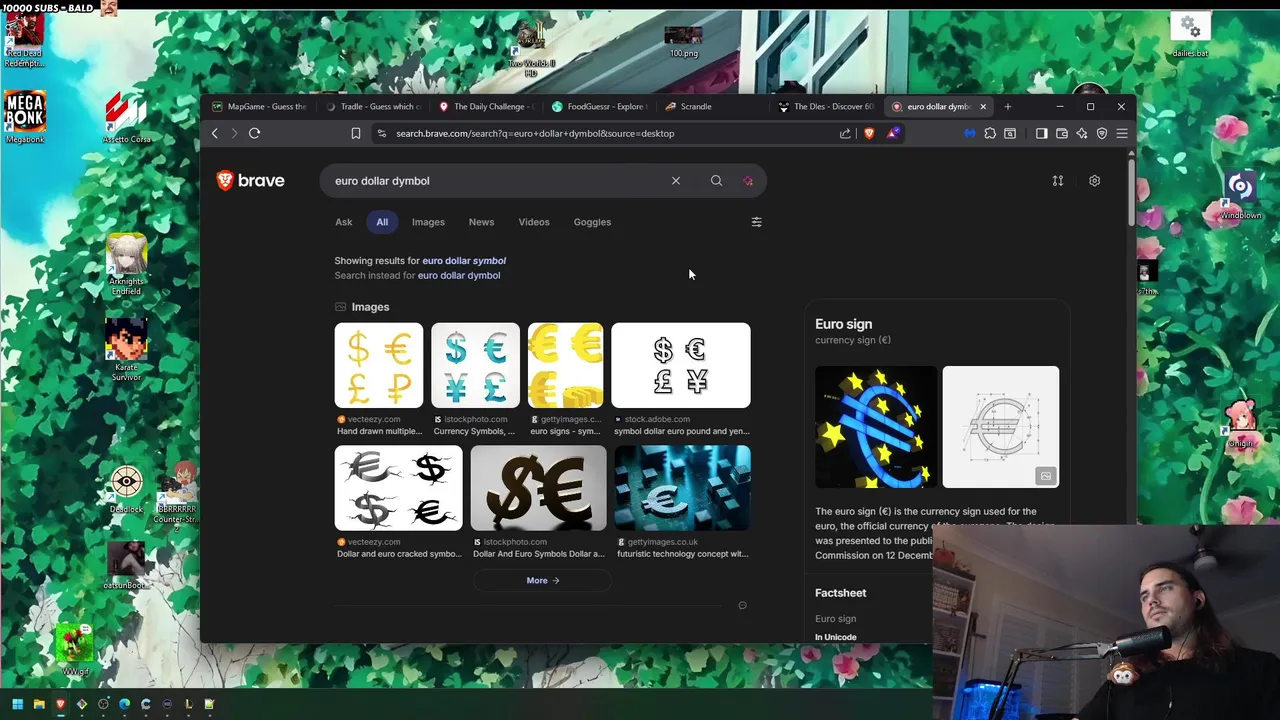Open the Karate Survivor desktop shortcut
The width and height of the screenshot is (1280, 720).
pos(126,350)
